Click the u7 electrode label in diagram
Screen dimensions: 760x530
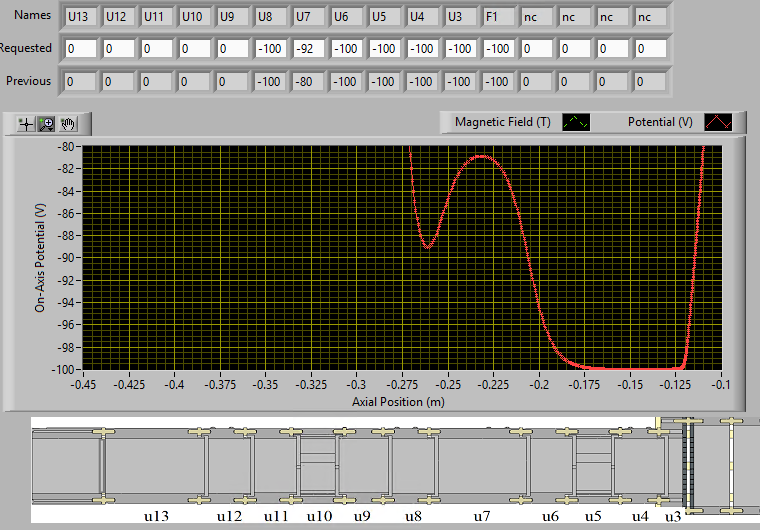pos(482,516)
